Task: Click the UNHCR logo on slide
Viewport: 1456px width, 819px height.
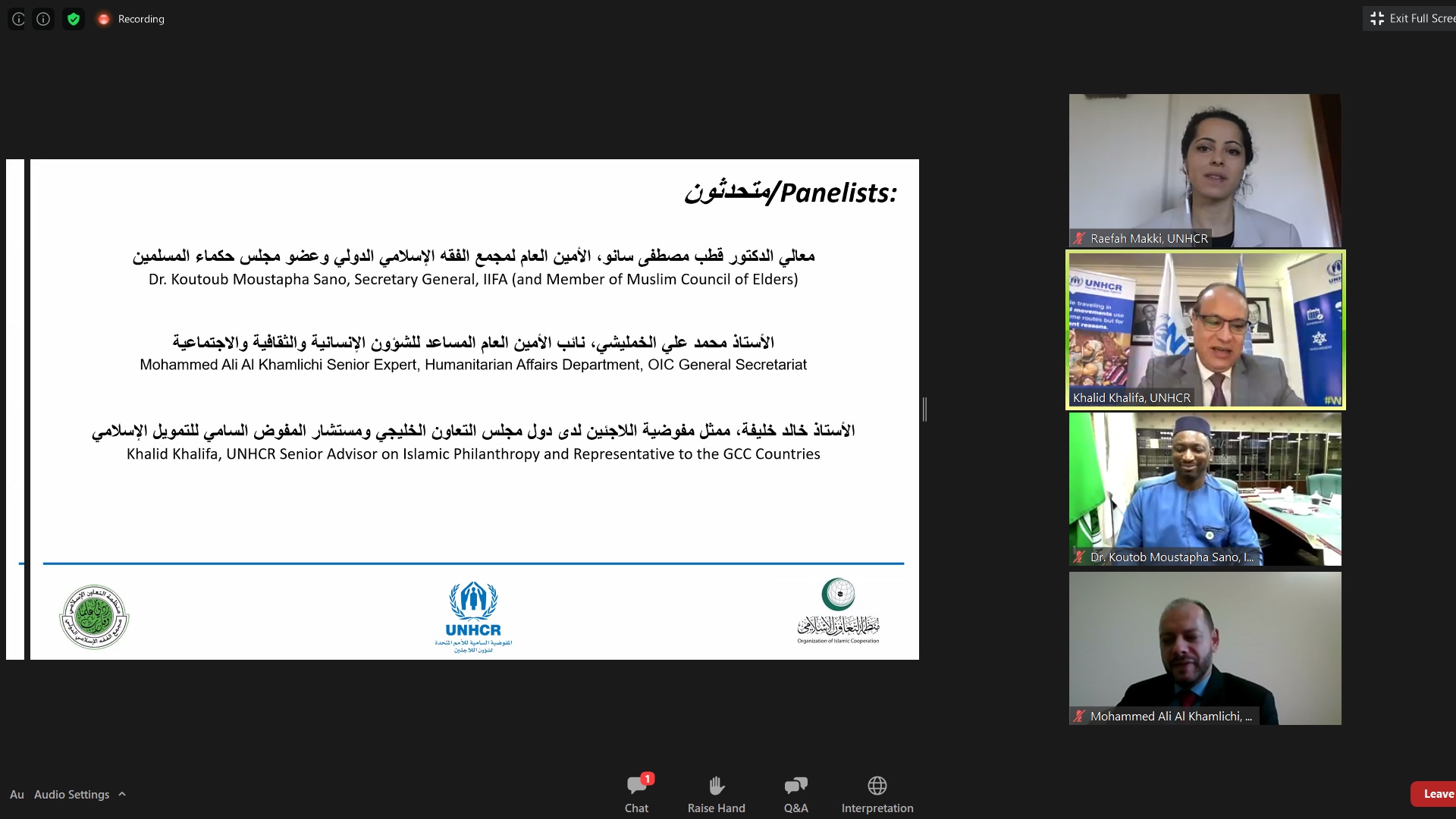Action: 473,616
